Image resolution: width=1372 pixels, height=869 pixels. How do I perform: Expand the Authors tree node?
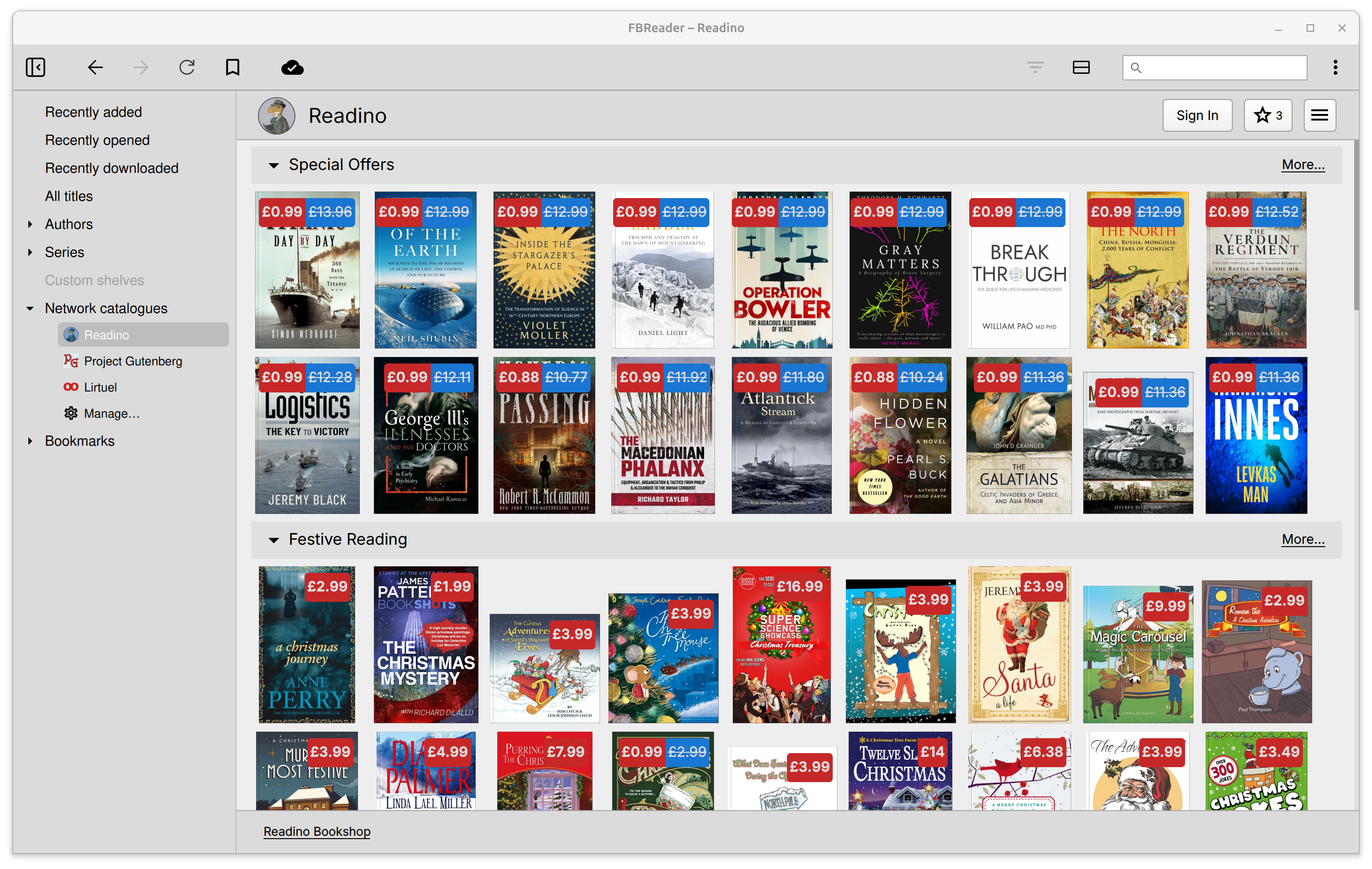30,224
